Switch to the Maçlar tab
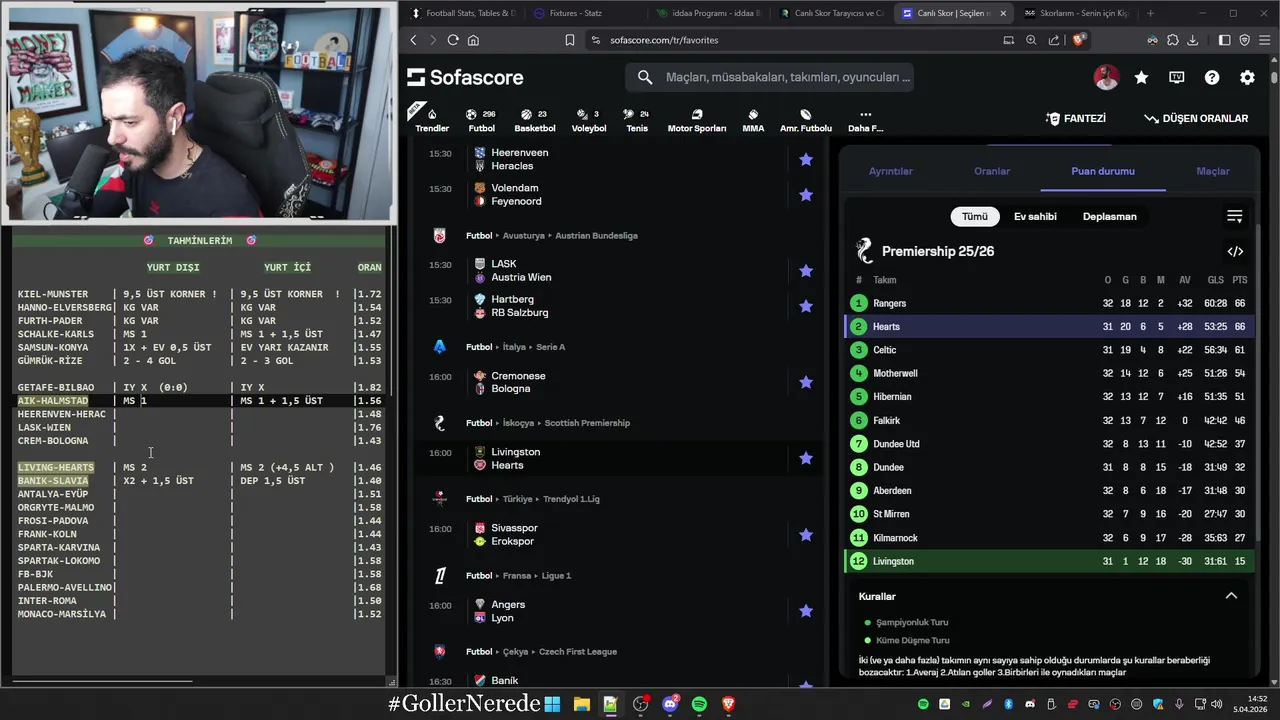Viewport: 1280px width, 720px height. [1213, 171]
